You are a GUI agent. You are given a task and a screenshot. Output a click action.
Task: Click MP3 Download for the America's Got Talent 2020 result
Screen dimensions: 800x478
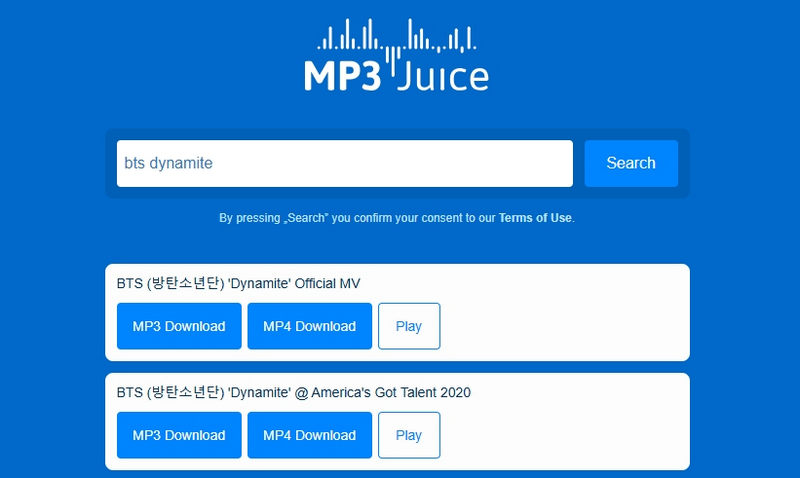179,435
